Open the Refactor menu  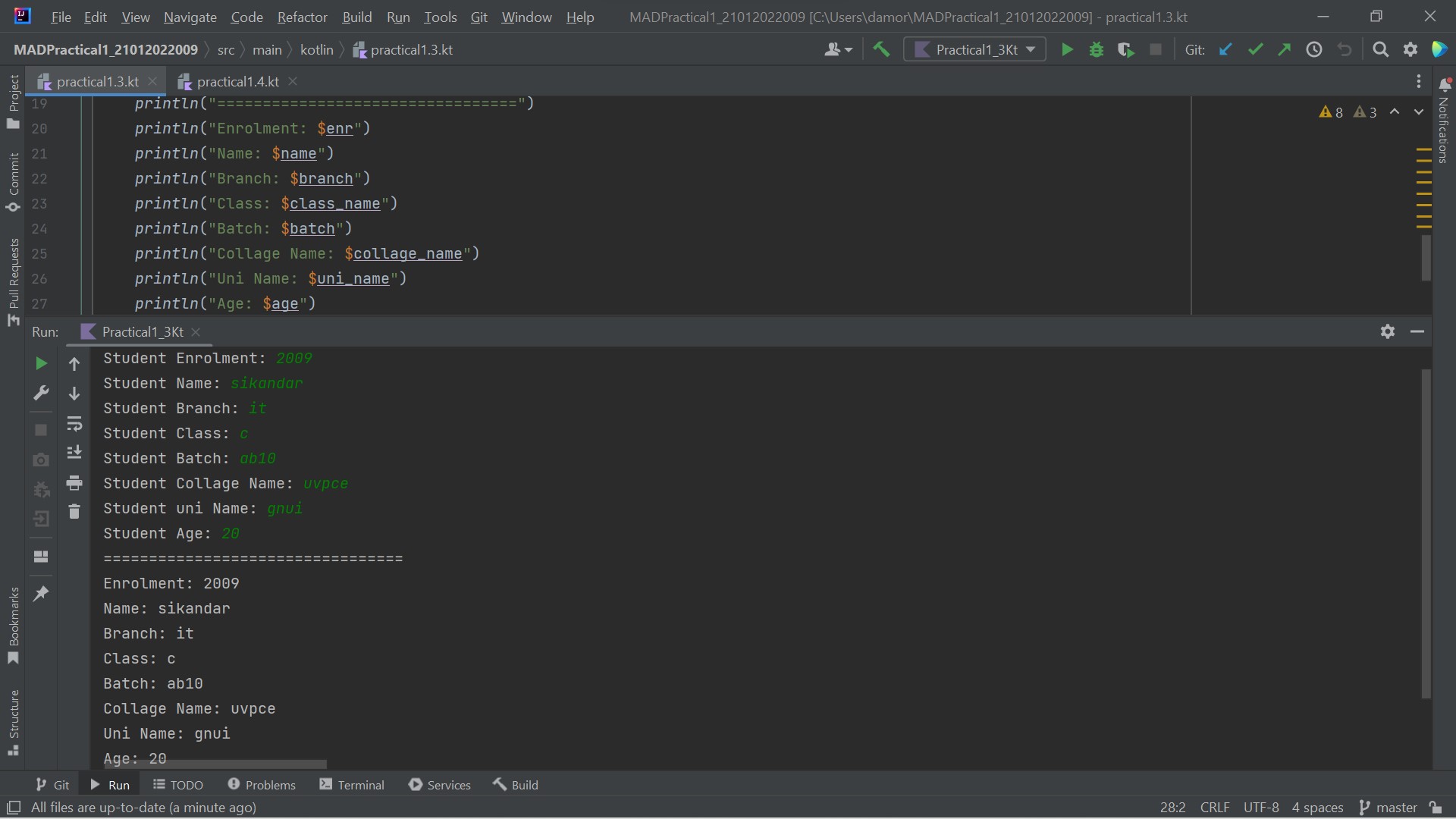tap(302, 17)
